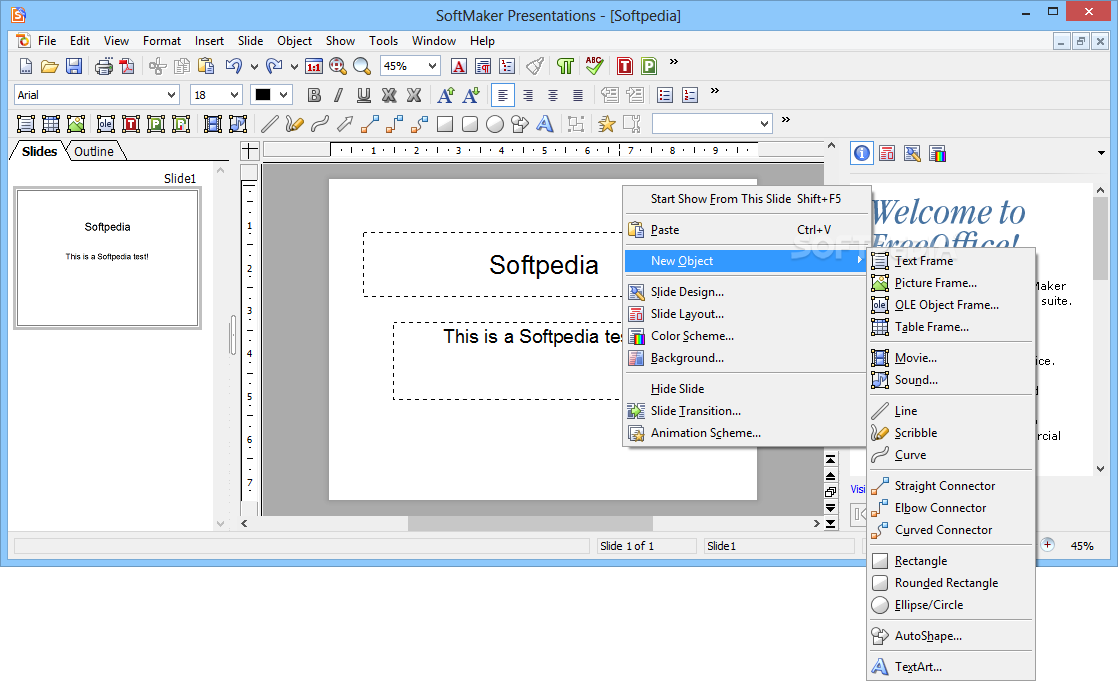
Task: Expand the redo history arrow
Action: (294, 67)
